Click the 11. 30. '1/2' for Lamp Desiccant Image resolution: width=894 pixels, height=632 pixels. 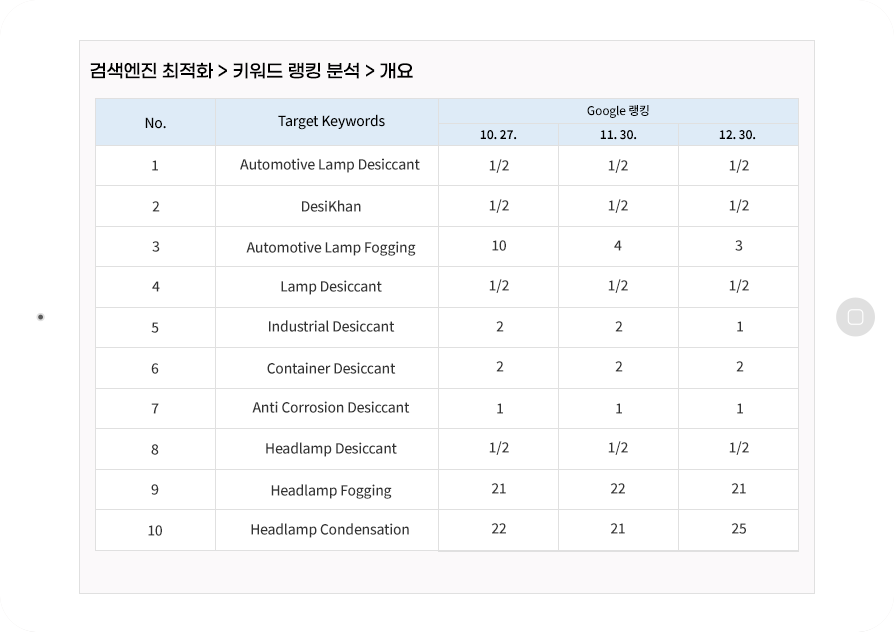click(618, 285)
